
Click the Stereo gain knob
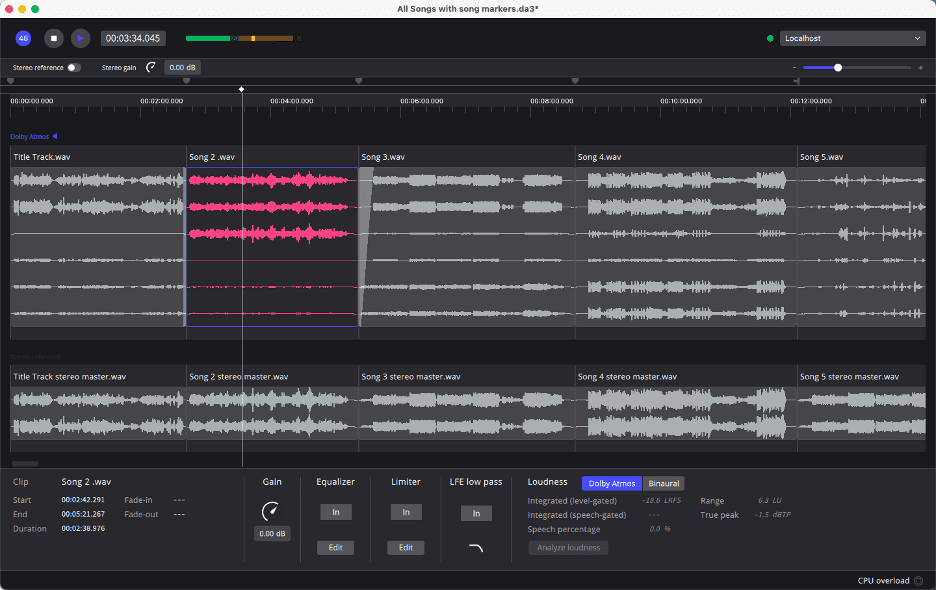[x=151, y=68]
